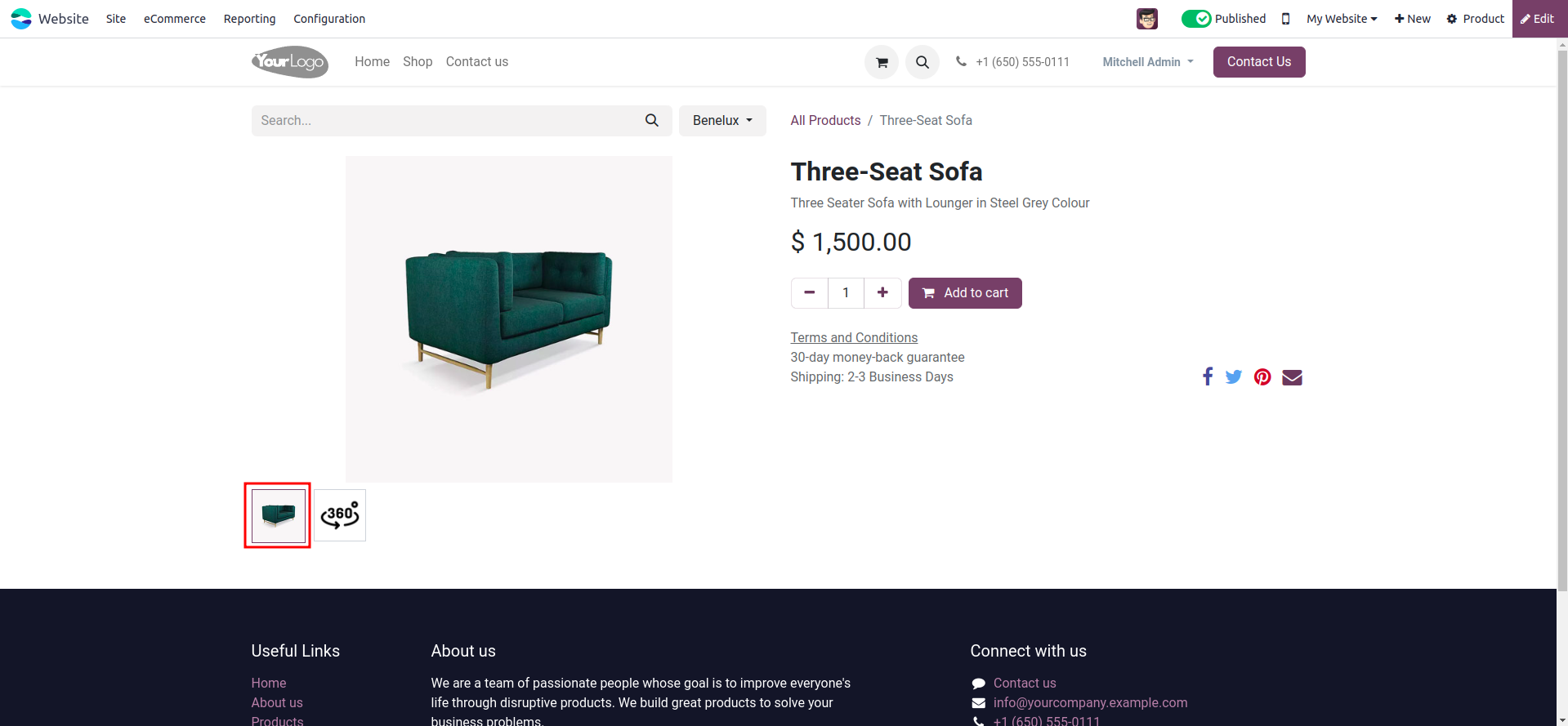Open the Configuration menu
The image size is (1568, 726).
(x=329, y=19)
